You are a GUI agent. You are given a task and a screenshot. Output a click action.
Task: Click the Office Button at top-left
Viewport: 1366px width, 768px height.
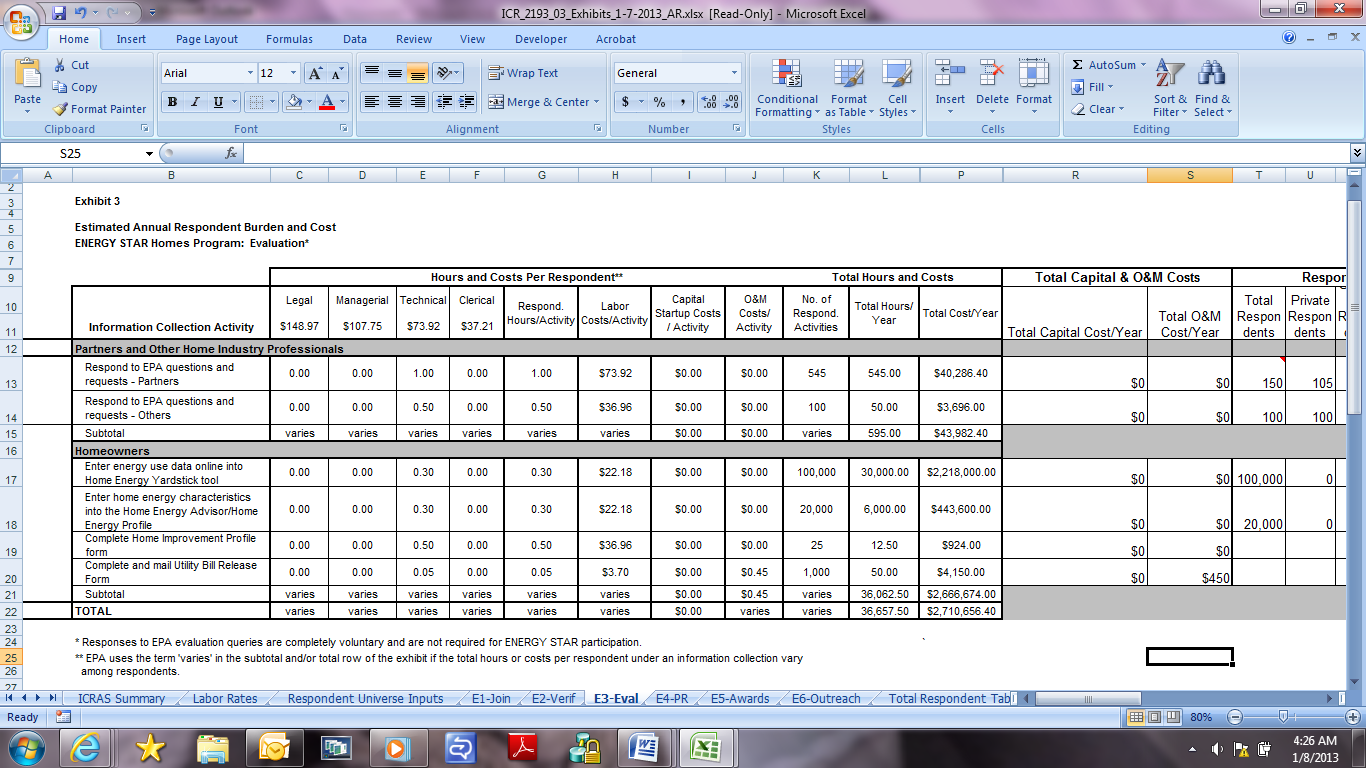coord(22,22)
